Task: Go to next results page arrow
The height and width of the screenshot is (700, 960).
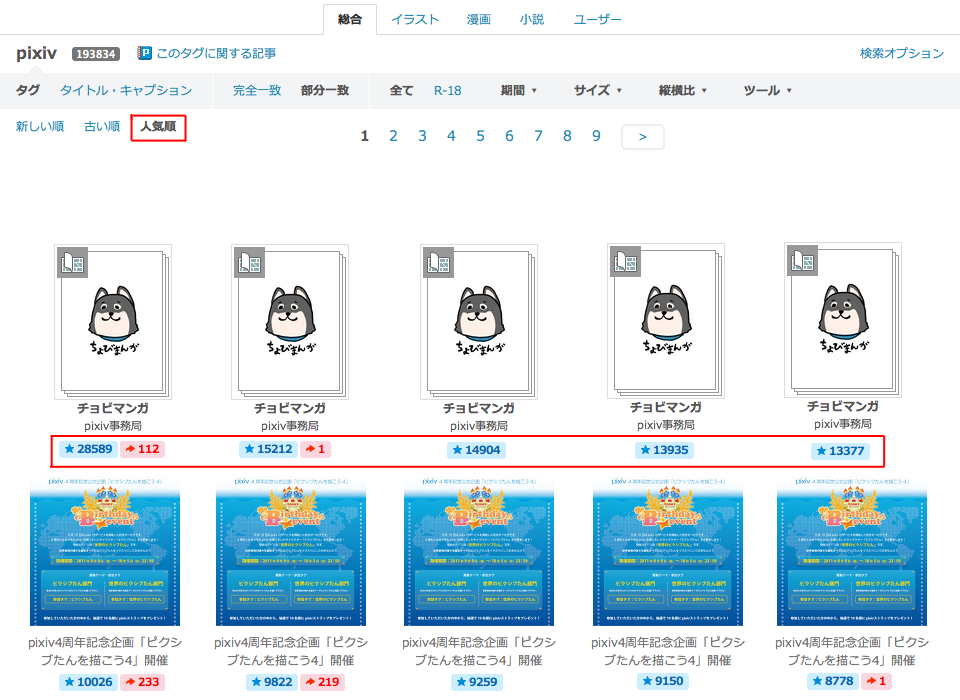Action: coord(642,137)
